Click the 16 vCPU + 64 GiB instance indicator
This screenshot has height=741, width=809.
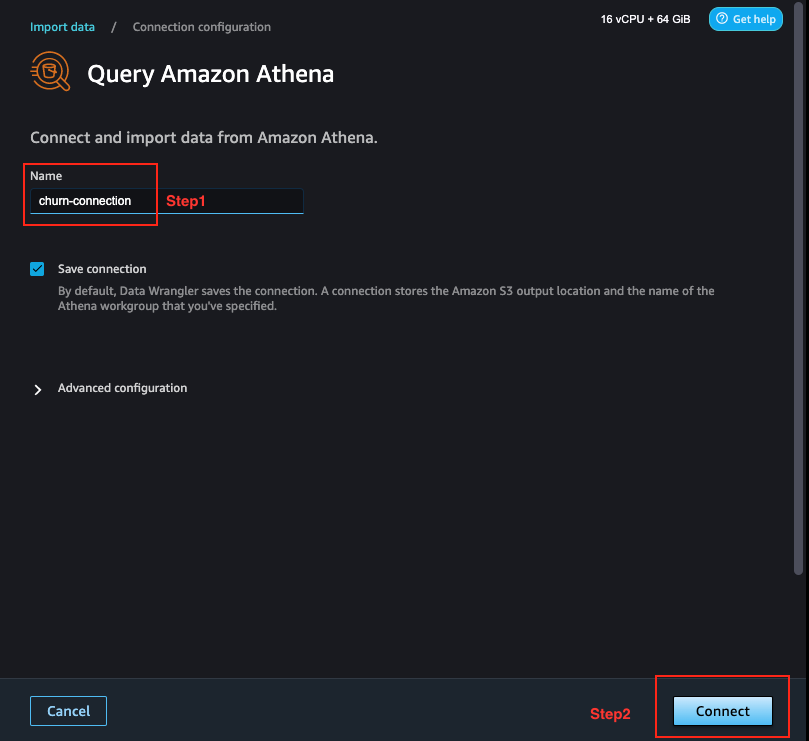[x=645, y=19]
